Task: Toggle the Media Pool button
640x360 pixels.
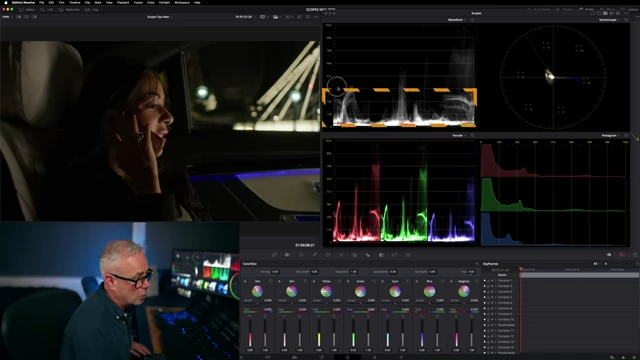Action: 69,9
